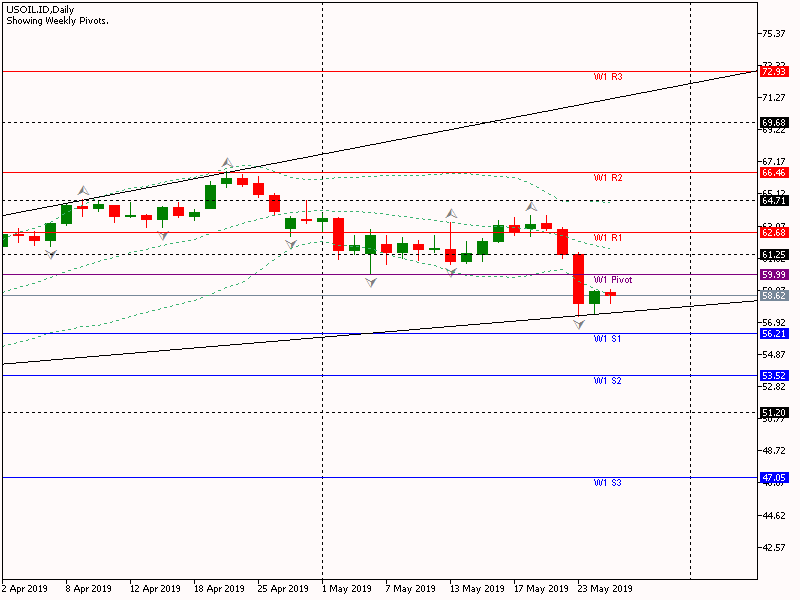This screenshot has height=600, width=800.
Task: Select the blue 47.05 price tag
Action: (773, 478)
